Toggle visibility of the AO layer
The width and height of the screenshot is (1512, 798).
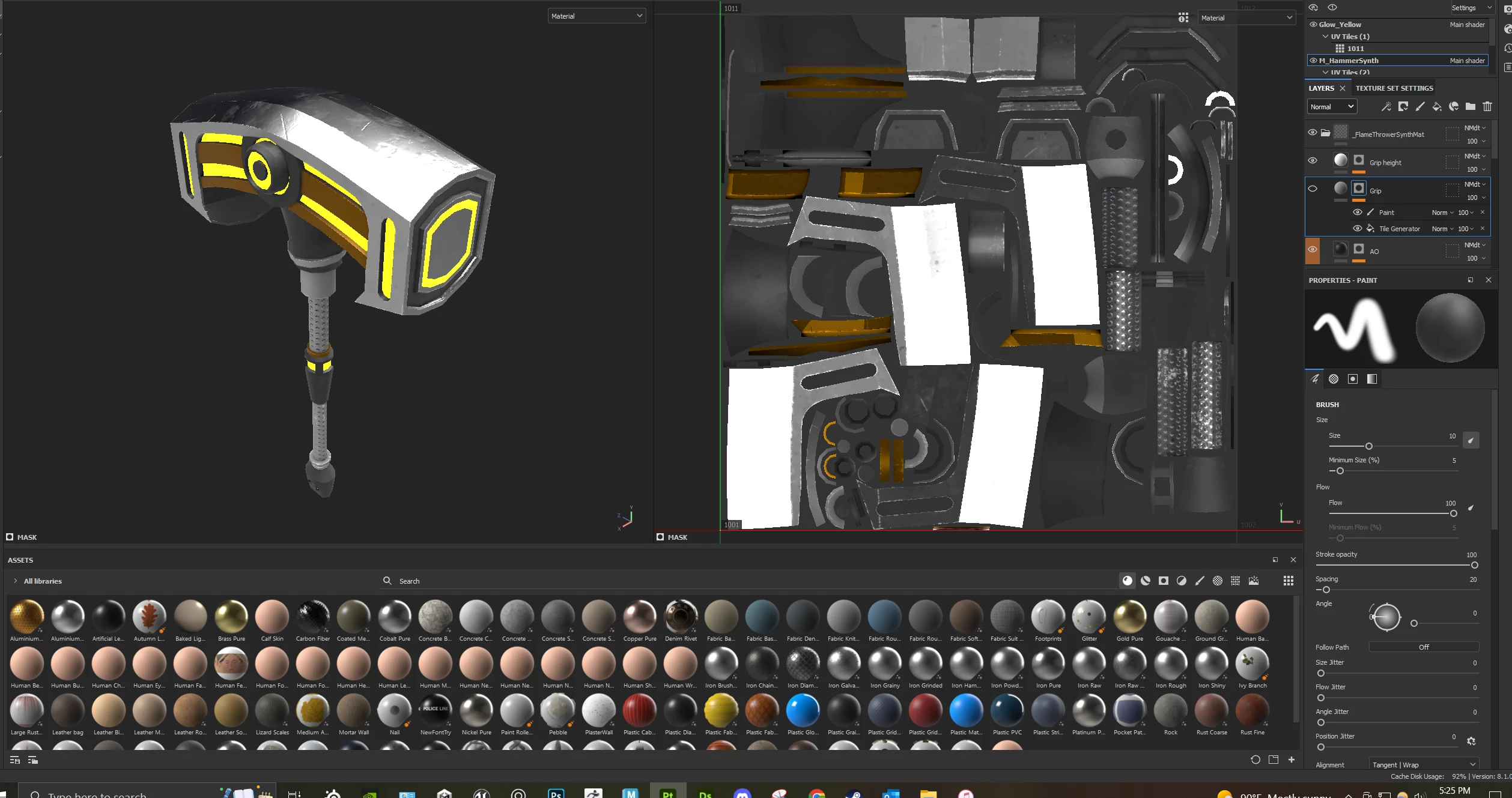pos(1313,249)
